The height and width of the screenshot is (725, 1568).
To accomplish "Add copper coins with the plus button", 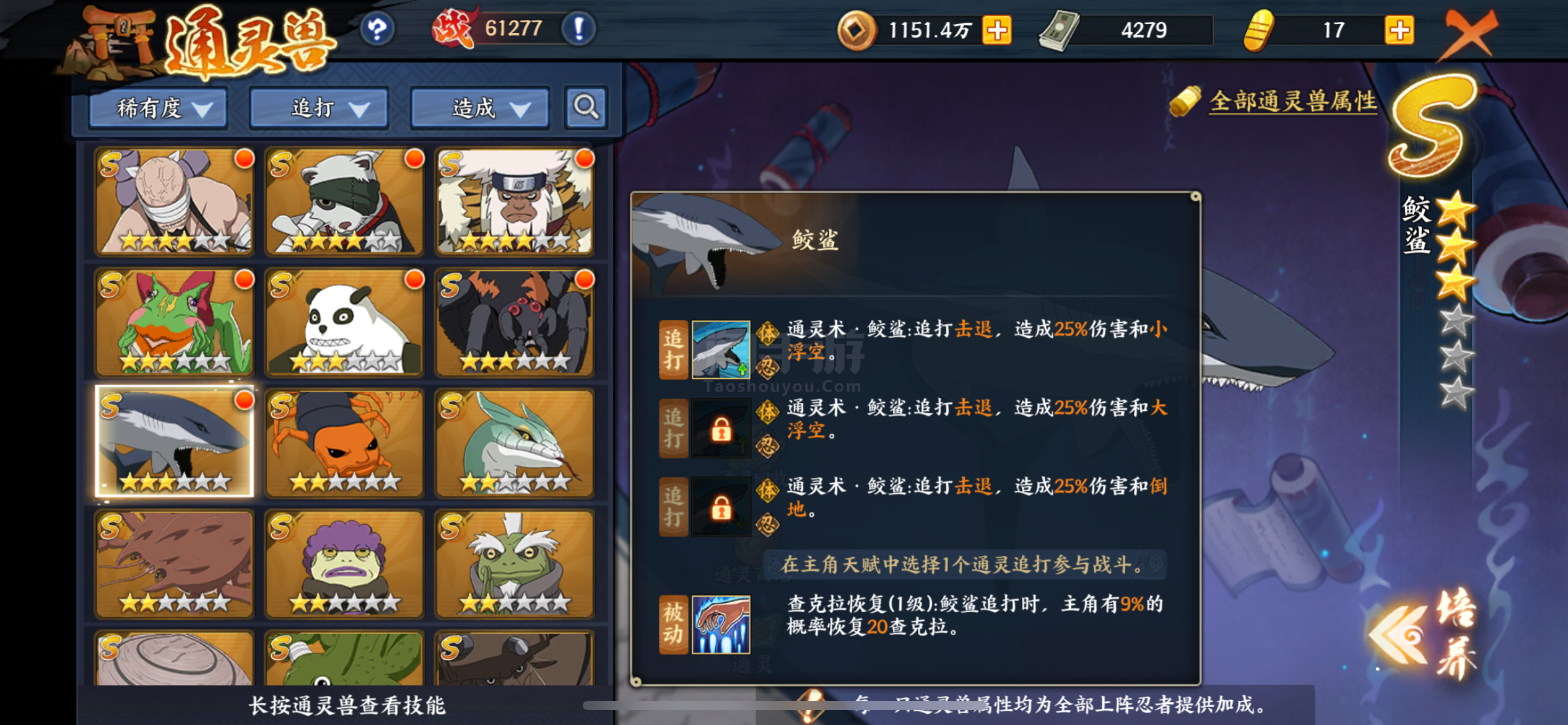I will click(996, 30).
